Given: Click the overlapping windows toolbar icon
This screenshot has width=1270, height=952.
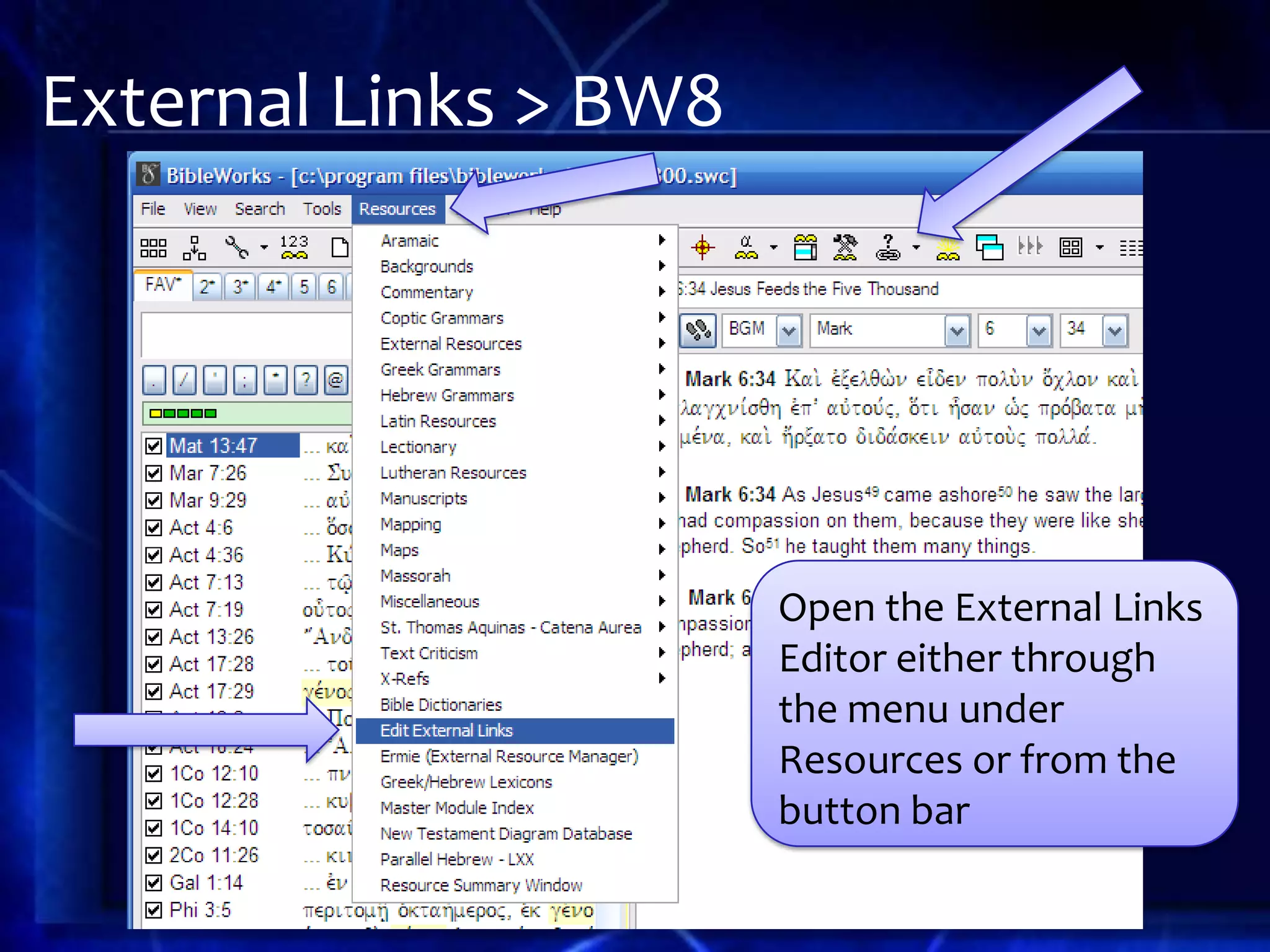Looking at the screenshot, I should [990, 247].
